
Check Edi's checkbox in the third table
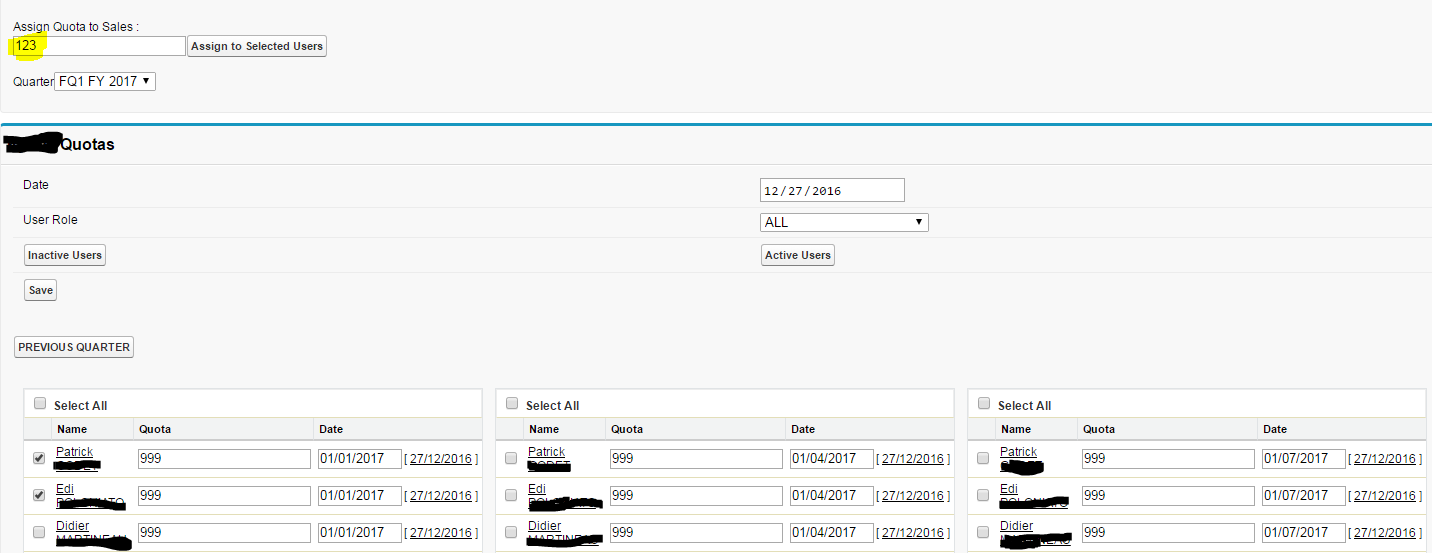[983, 495]
